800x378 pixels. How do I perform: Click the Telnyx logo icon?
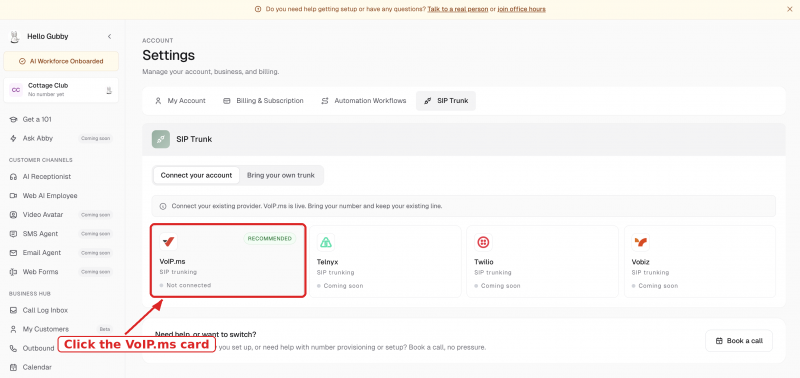[326, 242]
